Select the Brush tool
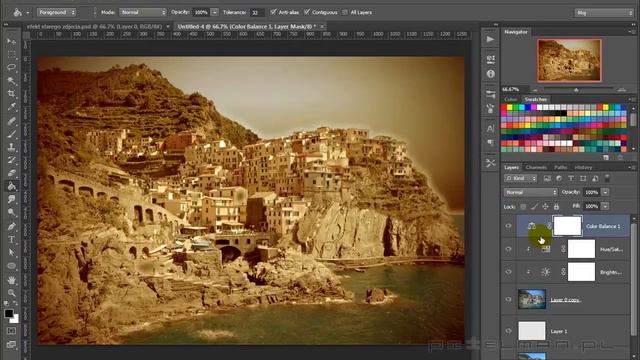 (11, 134)
